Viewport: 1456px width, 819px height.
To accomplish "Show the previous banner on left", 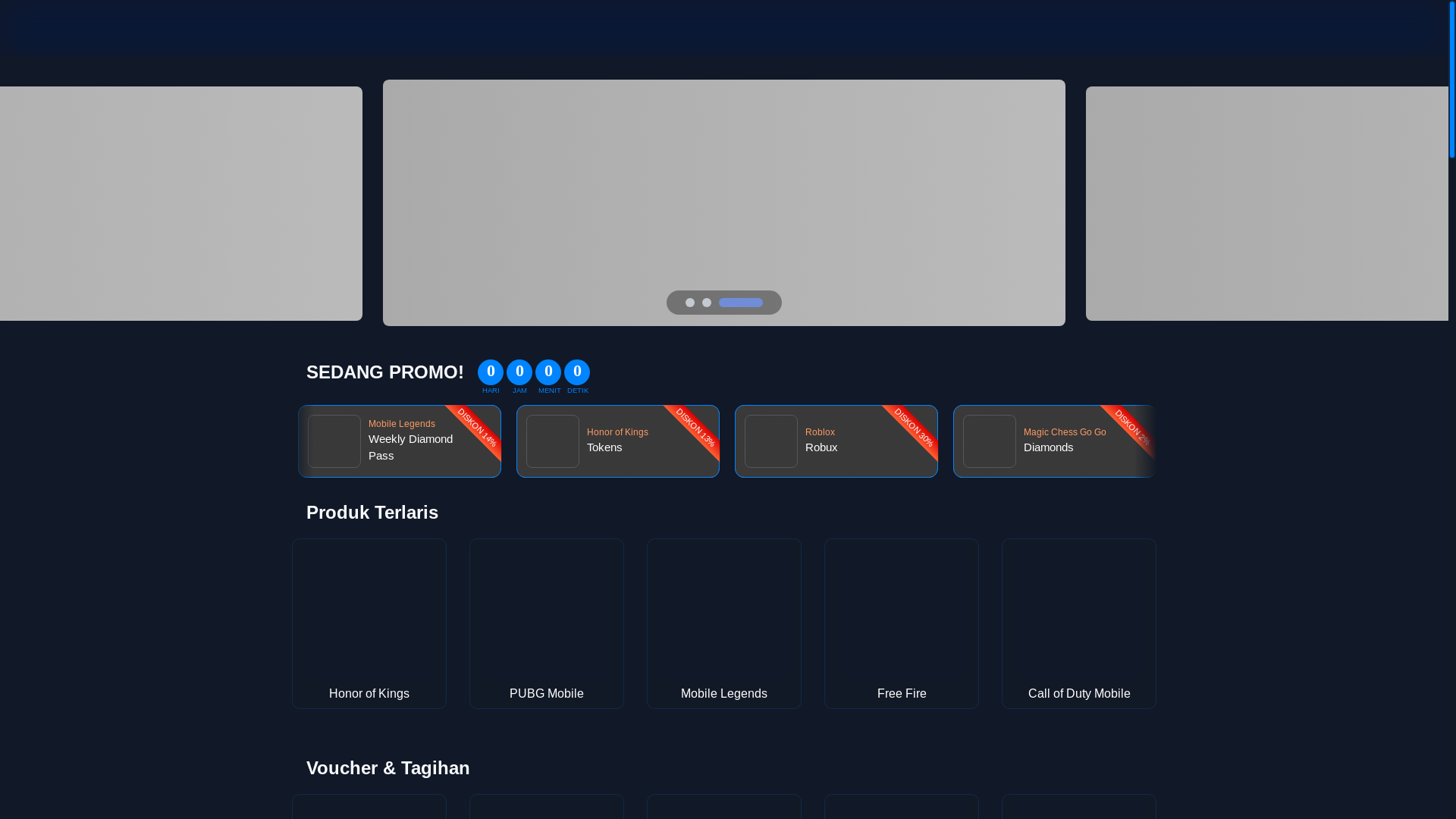I will [180, 203].
